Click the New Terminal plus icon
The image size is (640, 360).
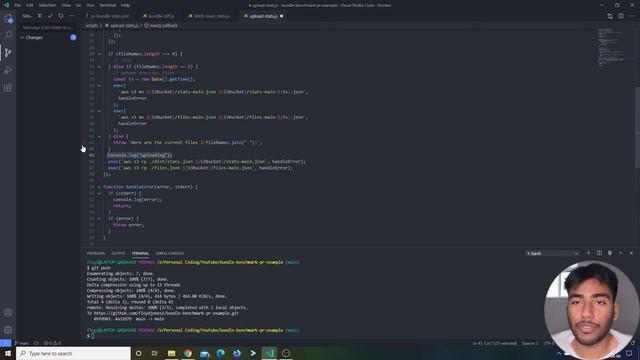pos(588,253)
